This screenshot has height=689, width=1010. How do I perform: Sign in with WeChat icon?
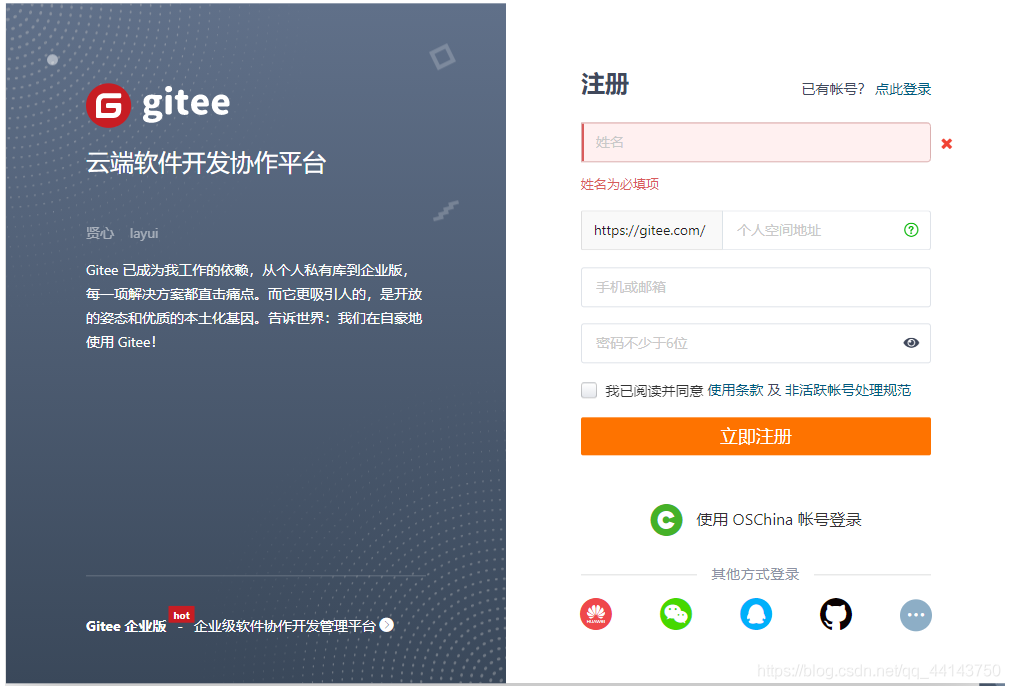click(676, 614)
